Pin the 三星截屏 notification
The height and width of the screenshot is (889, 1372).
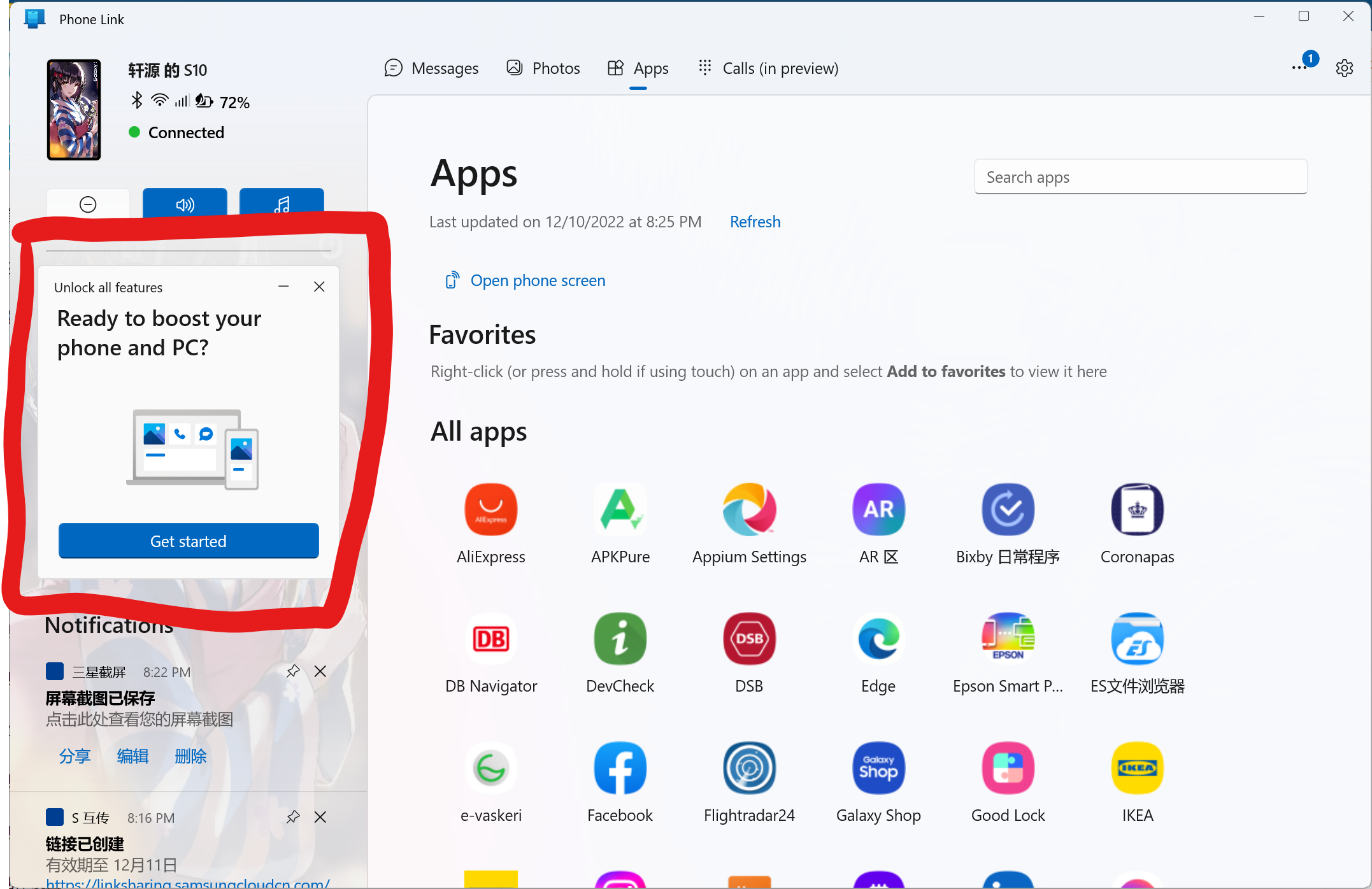tap(293, 671)
